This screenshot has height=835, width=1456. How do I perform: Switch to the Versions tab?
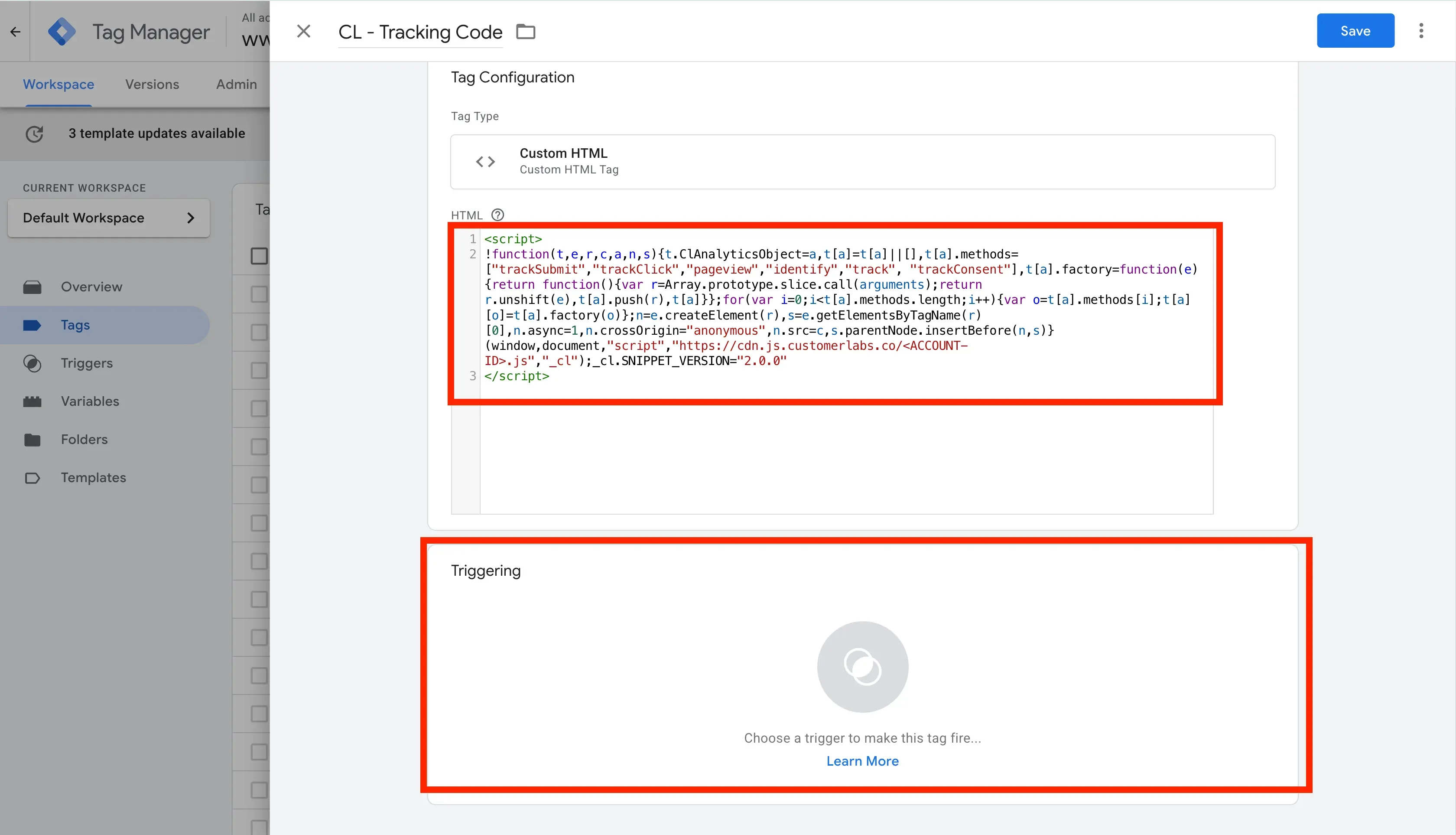click(152, 84)
